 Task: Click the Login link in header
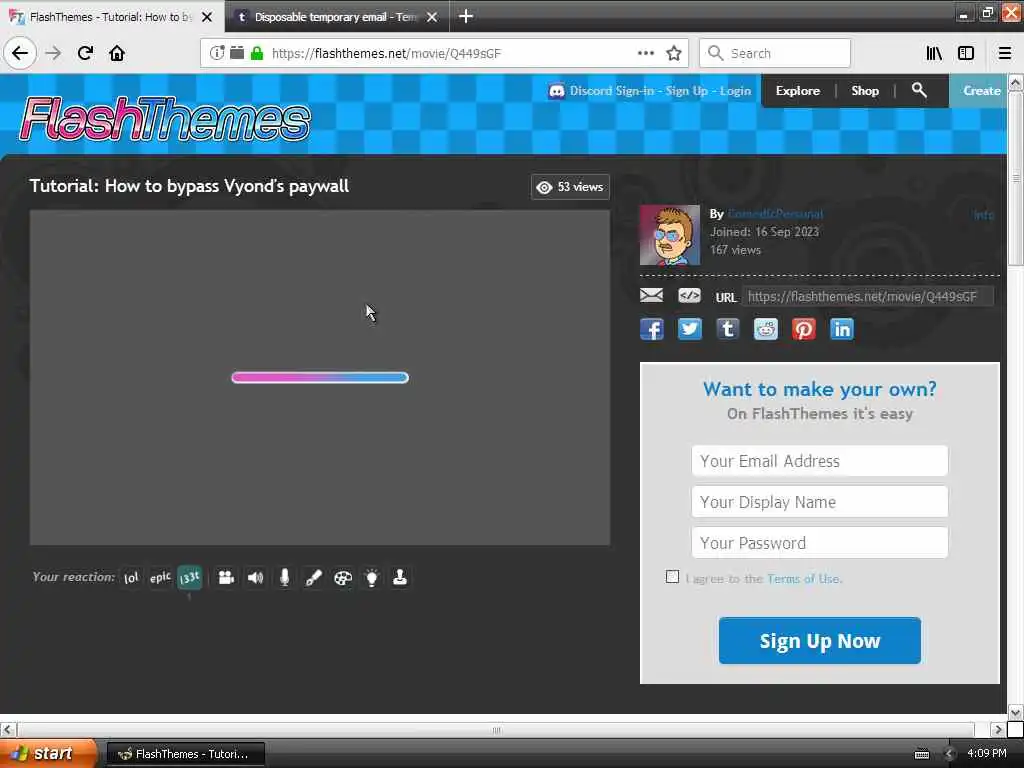[x=735, y=91]
